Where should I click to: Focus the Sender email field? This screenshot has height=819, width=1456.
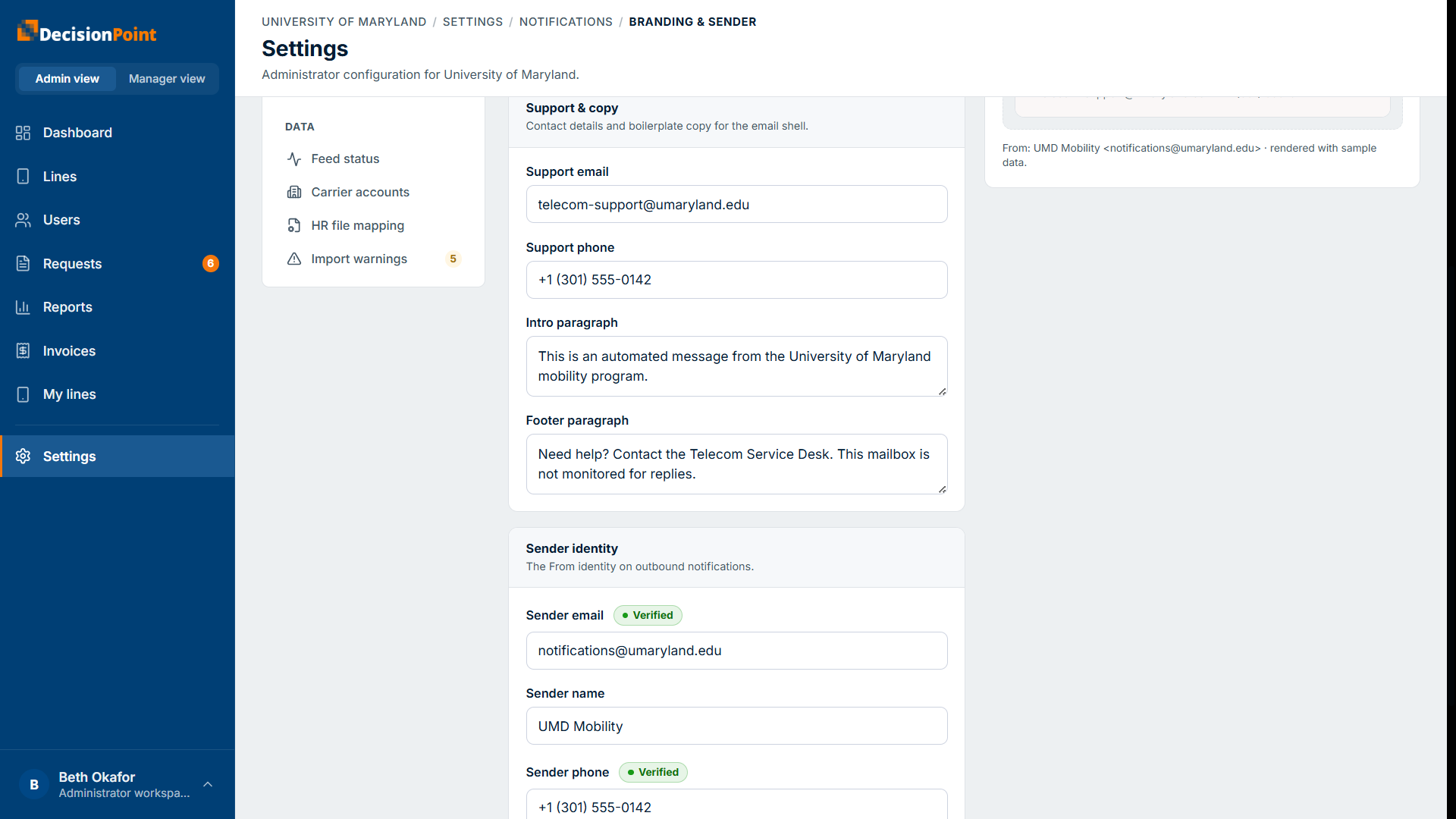pos(736,651)
